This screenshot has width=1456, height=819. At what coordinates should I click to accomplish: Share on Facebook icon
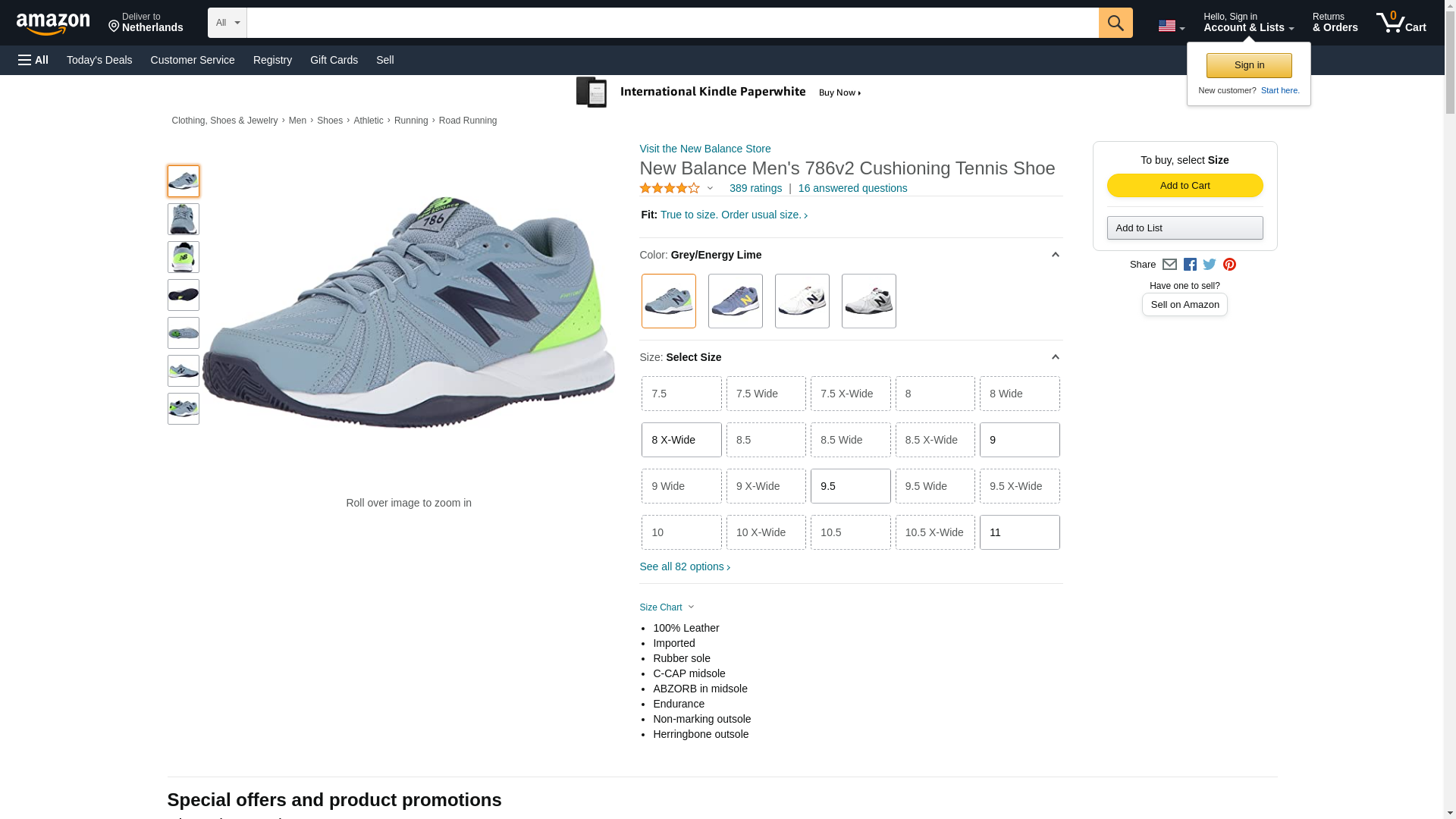tap(1190, 265)
